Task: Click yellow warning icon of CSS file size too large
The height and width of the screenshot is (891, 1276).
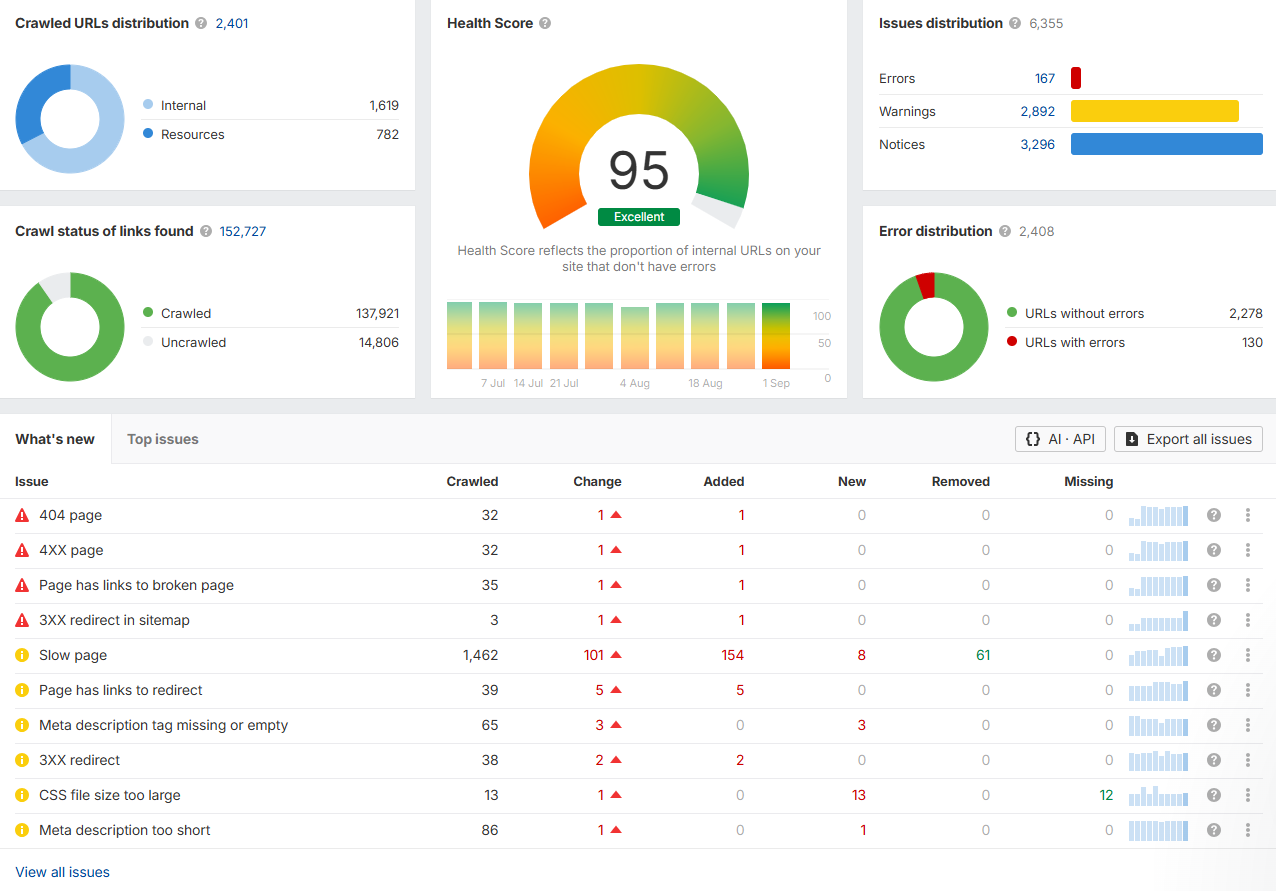Action: pos(22,795)
